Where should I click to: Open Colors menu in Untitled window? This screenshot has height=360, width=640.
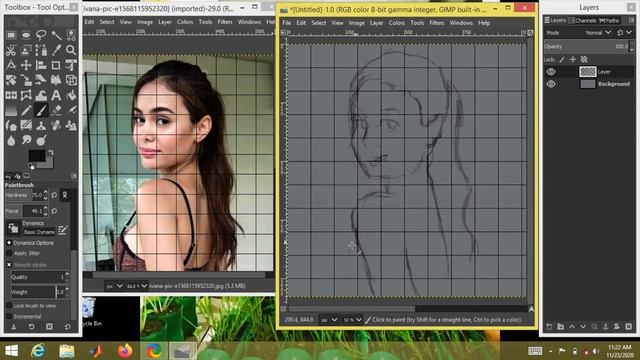coord(396,23)
